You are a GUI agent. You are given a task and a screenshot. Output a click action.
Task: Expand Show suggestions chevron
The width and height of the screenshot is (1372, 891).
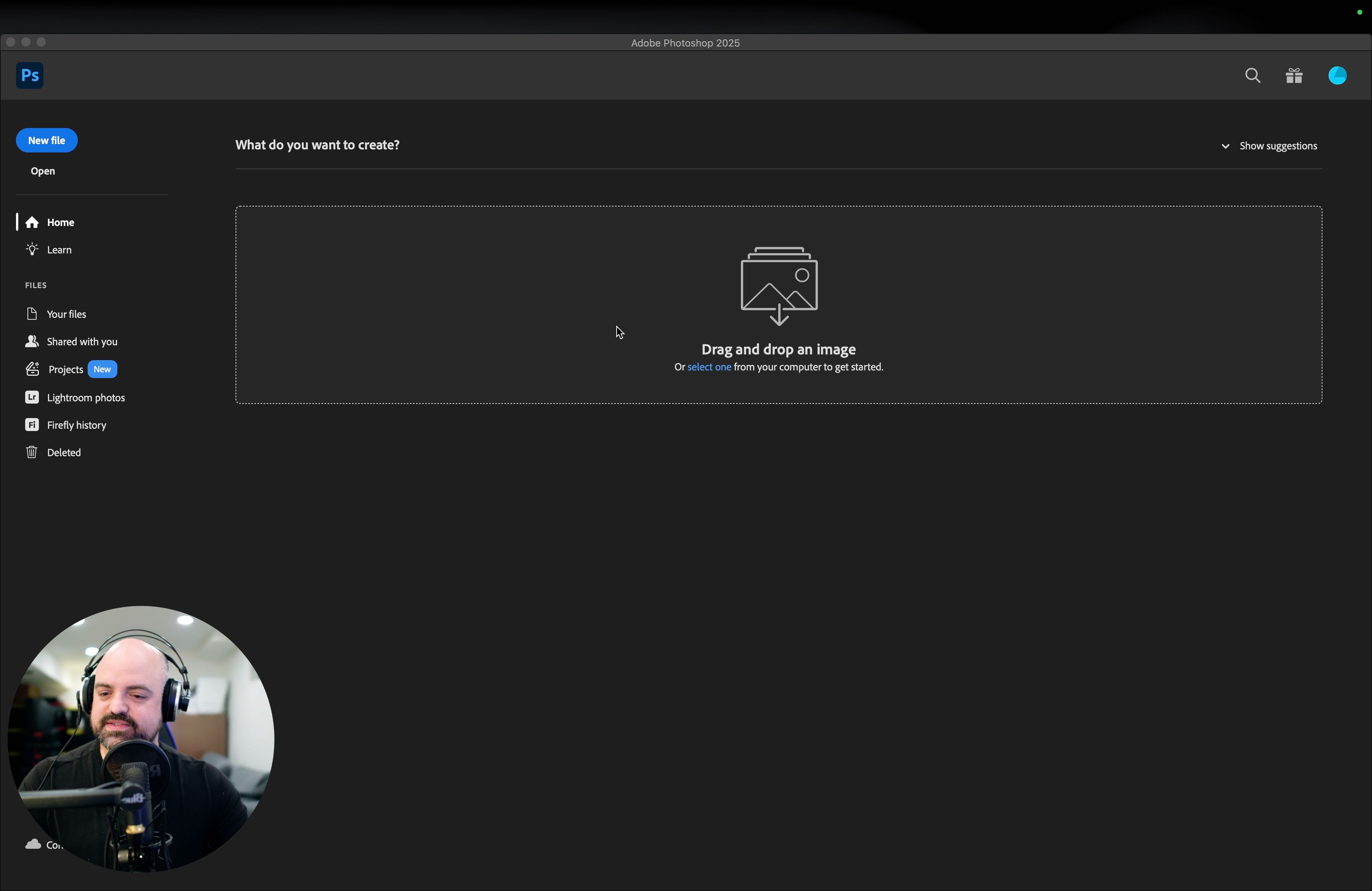pyautogui.click(x=1225, y=146)
